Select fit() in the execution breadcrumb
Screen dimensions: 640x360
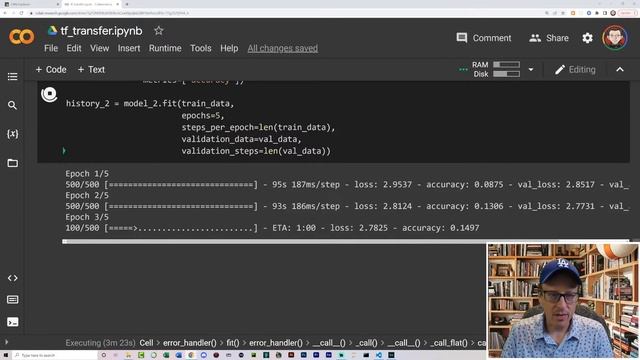(233, 343)
